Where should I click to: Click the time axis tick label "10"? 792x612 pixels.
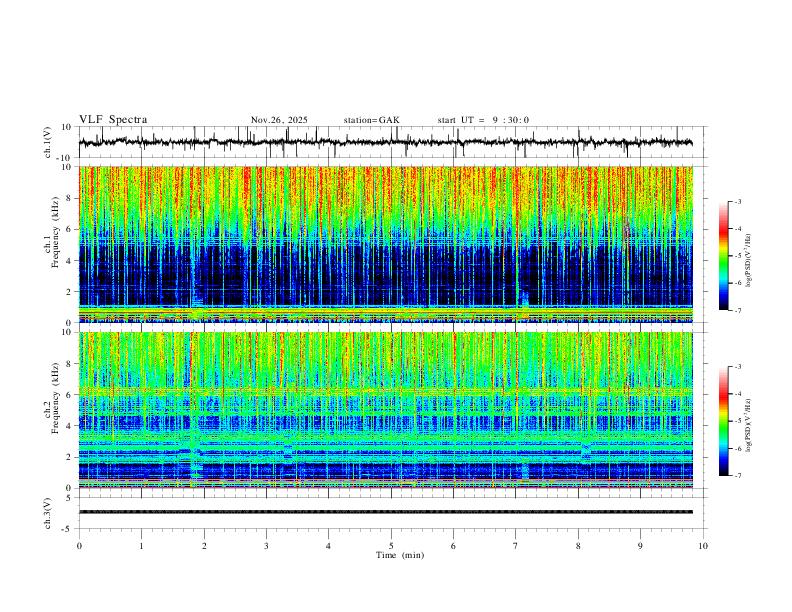click(x=703, y=546)
